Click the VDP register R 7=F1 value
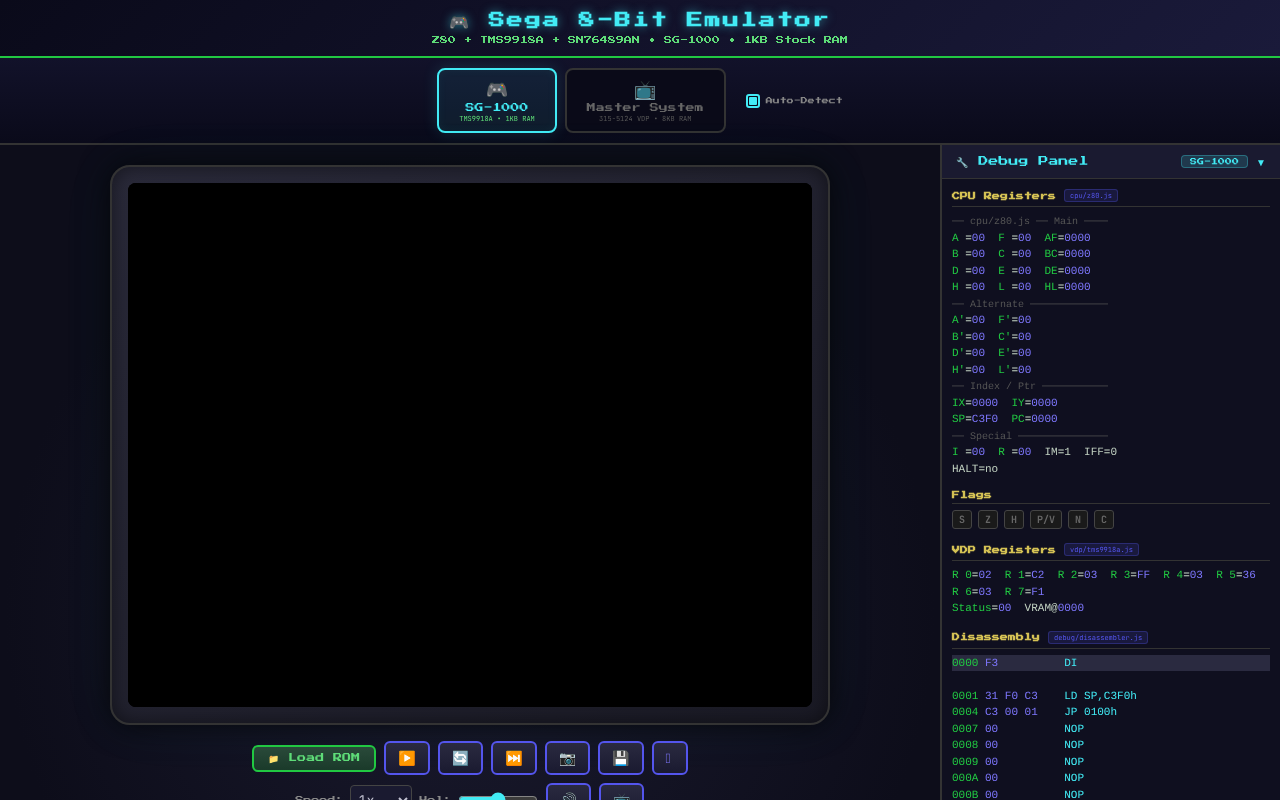Image resolution: width=1280 pixels, height=800 pixels. coord(1024,592)
